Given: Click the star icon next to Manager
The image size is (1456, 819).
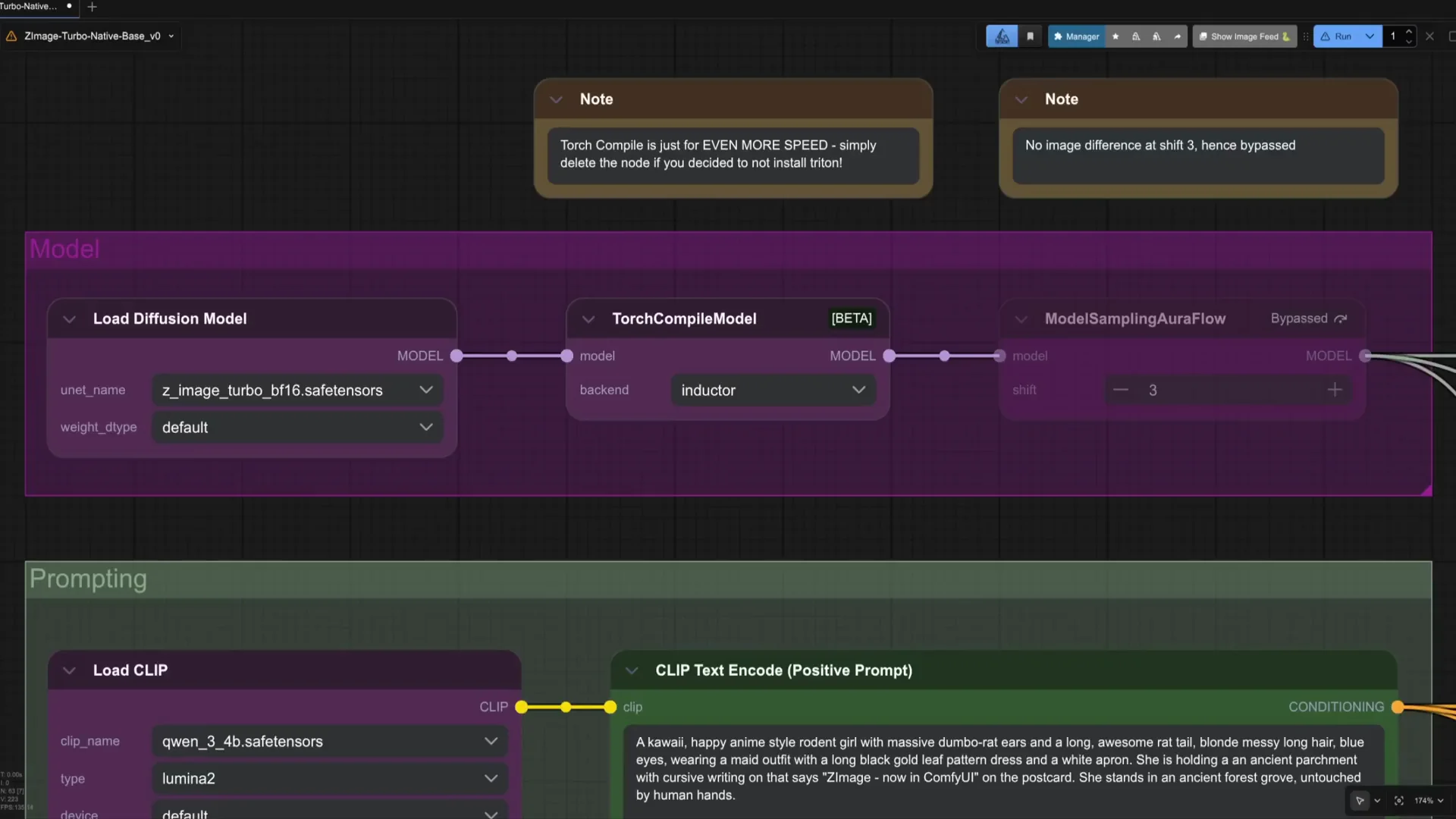Looking at the screenshot, I should tap(1116, 36).
